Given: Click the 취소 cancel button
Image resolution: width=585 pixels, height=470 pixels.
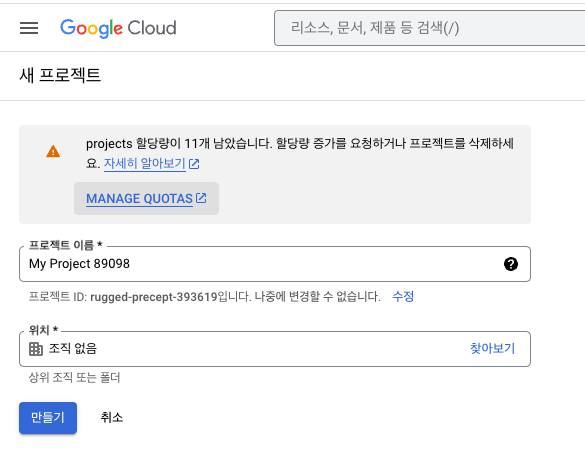Looking at the screenshot, I should pyautogui.click(x=112, y=417).
